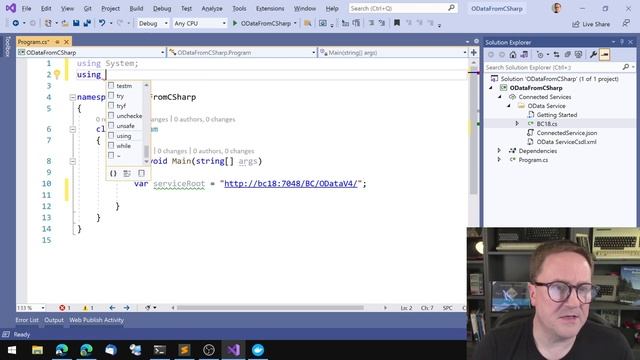The width and height of the screenshot is (640, 360).
Task: Select 'while' in the IntelliSense list
Action: coord(125,146)
